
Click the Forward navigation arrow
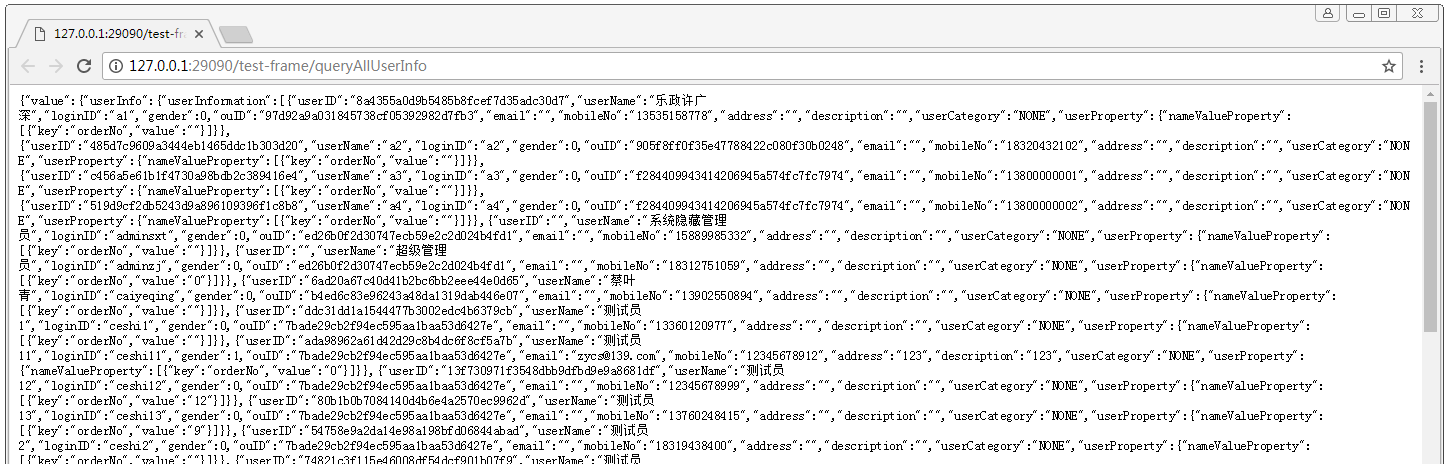coord(56,66)
